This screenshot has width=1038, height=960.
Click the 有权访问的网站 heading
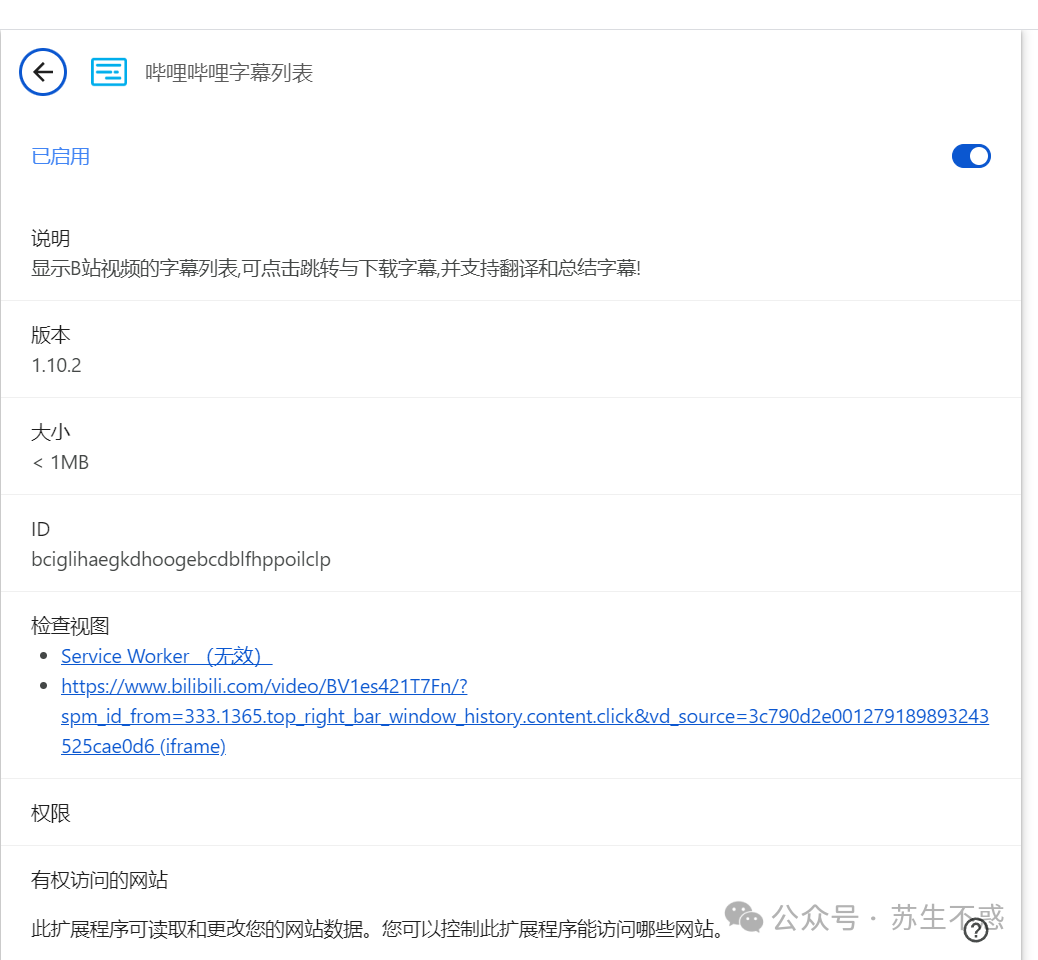[x=99, y=880]
